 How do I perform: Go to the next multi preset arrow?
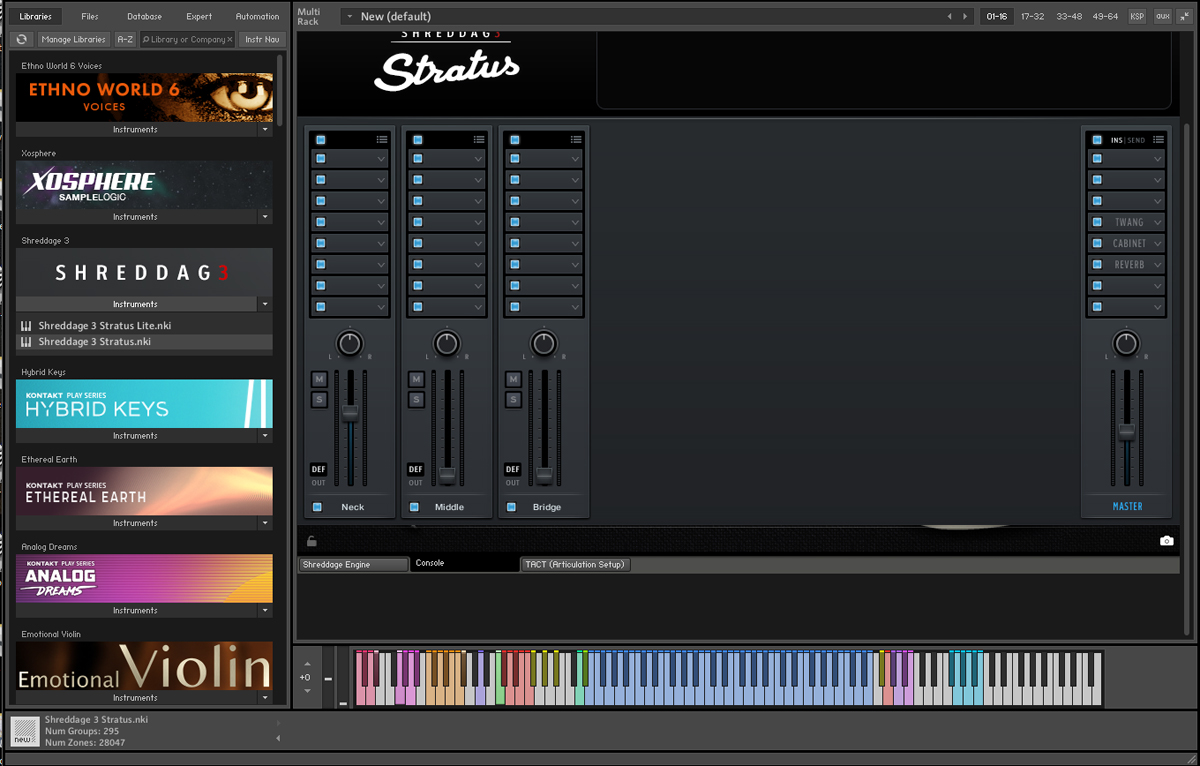click(965, 17)
